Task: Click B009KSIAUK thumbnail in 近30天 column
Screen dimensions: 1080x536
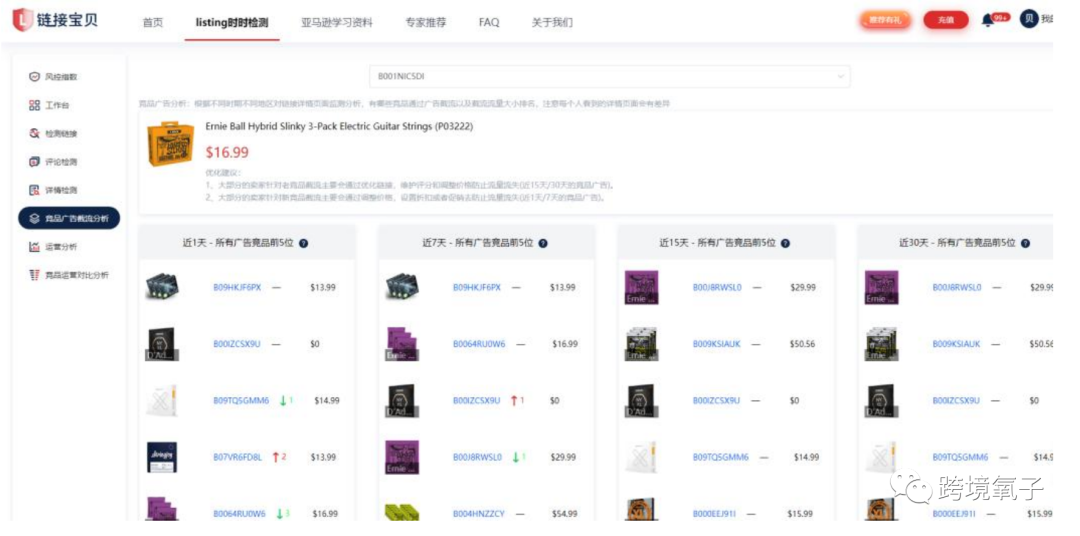Action: [882, 344]
